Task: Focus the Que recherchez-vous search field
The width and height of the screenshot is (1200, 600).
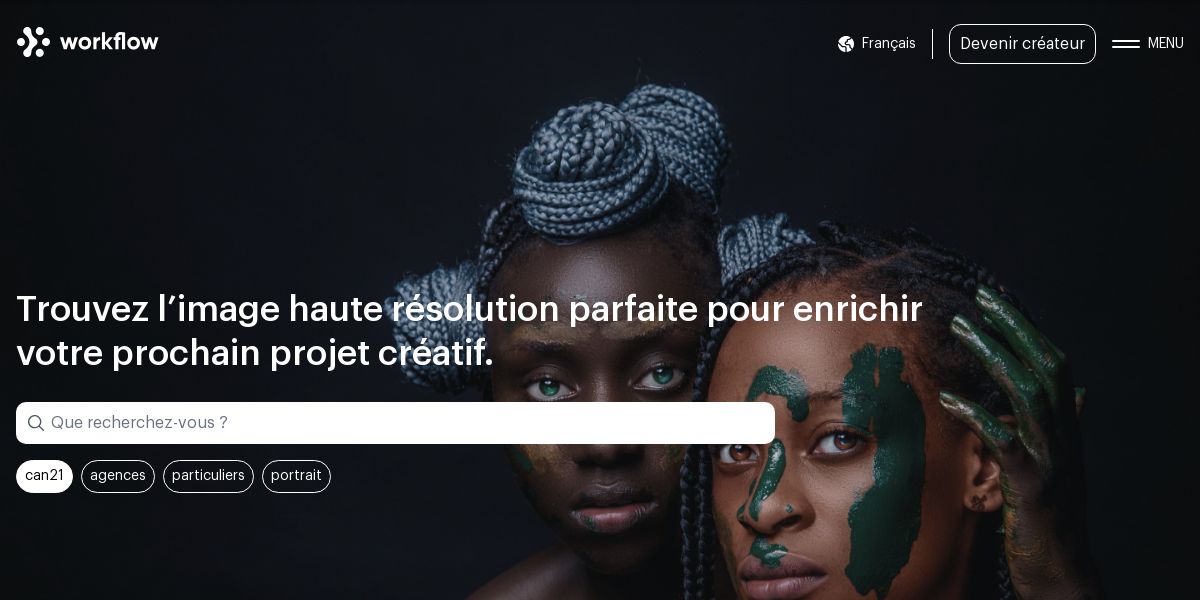Action: pyautogui.click(x=395, y=423)
